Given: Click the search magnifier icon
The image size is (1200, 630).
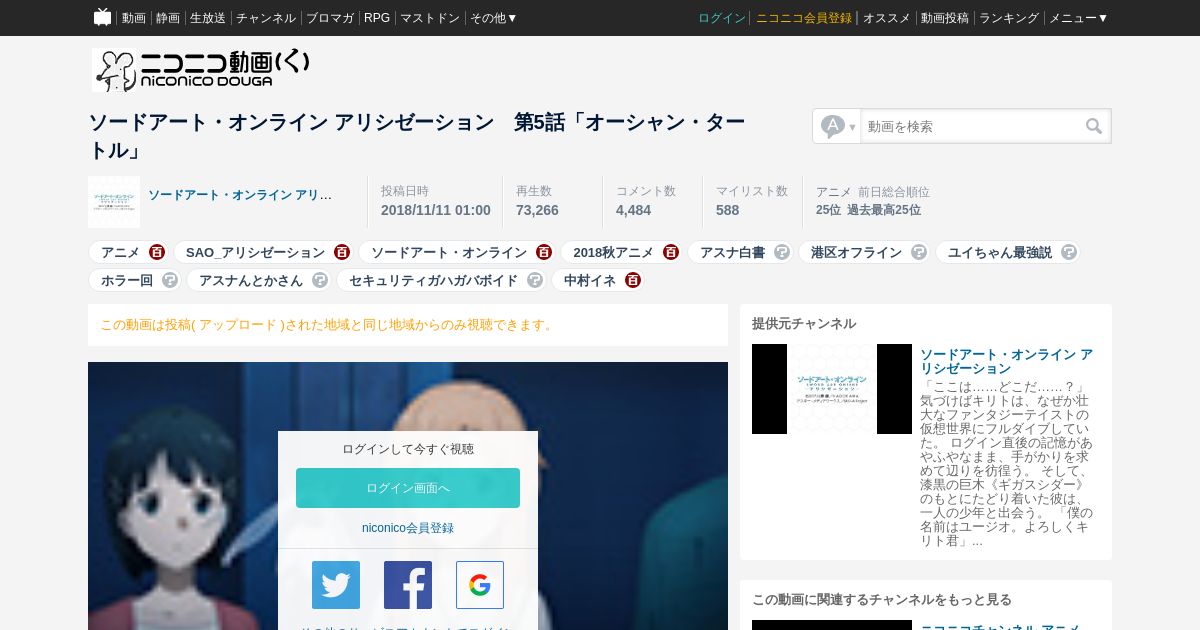Looking at the screenshot, I should pos(1094,126).
